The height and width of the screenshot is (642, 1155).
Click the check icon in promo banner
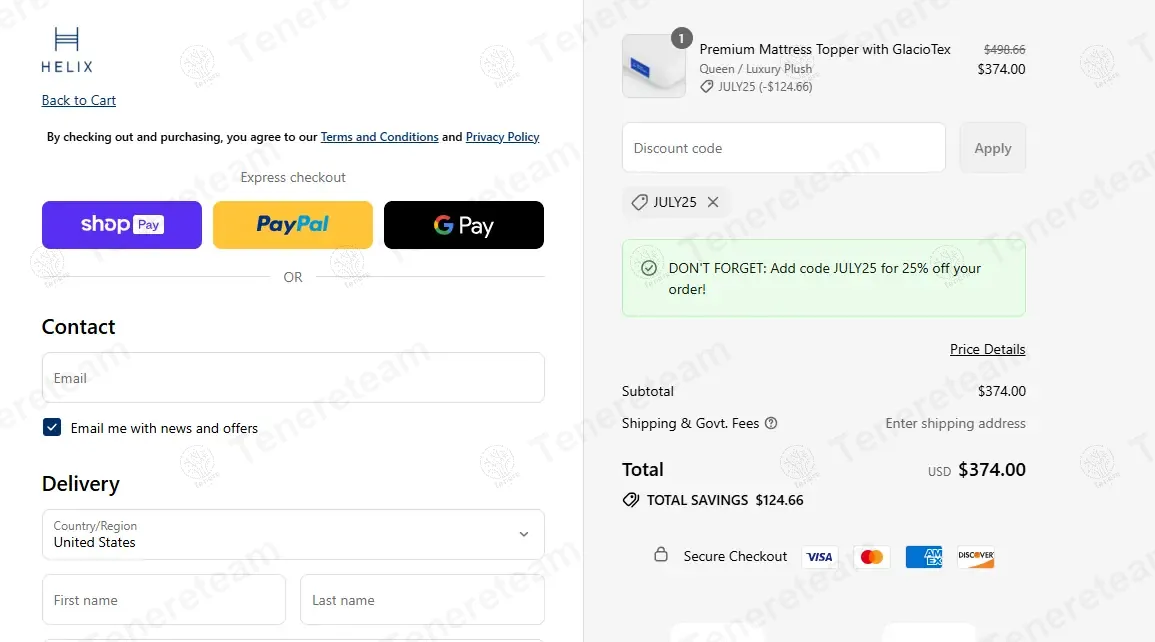click(x=649, y=268)
